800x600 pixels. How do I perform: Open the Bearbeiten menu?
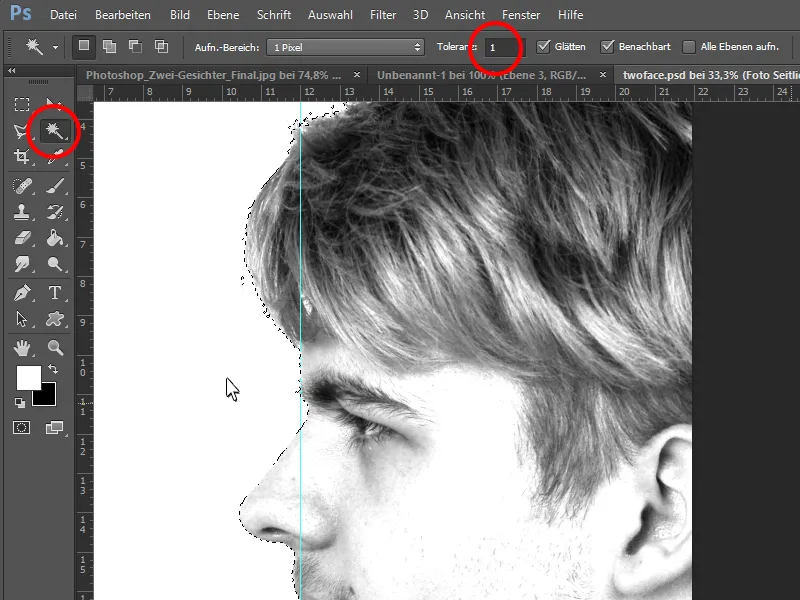tap(122, 15)
